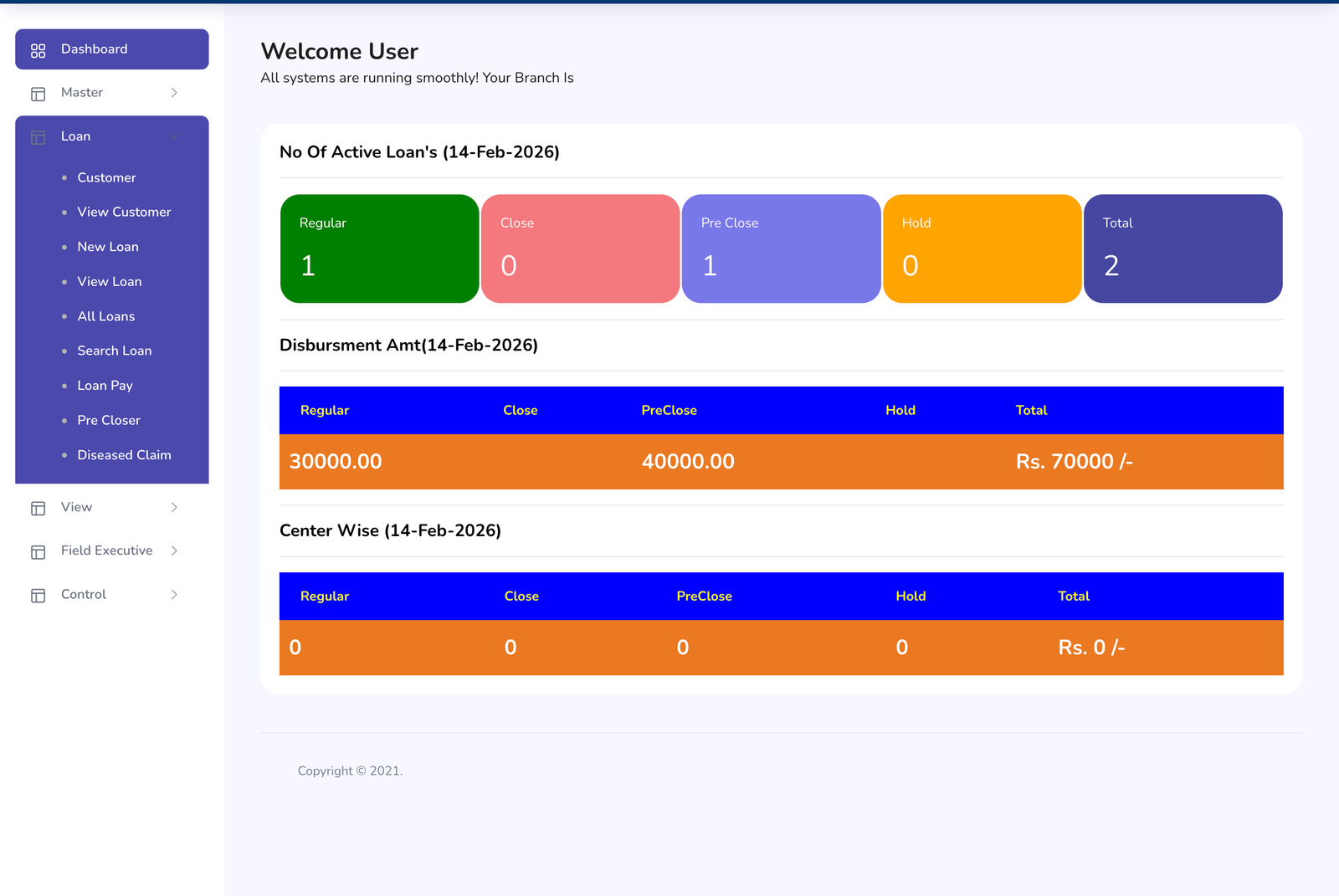Open the New Loan link
The width and height of the screenshot is (1339, 896).
pyautogui.click(x=108, y=247)
